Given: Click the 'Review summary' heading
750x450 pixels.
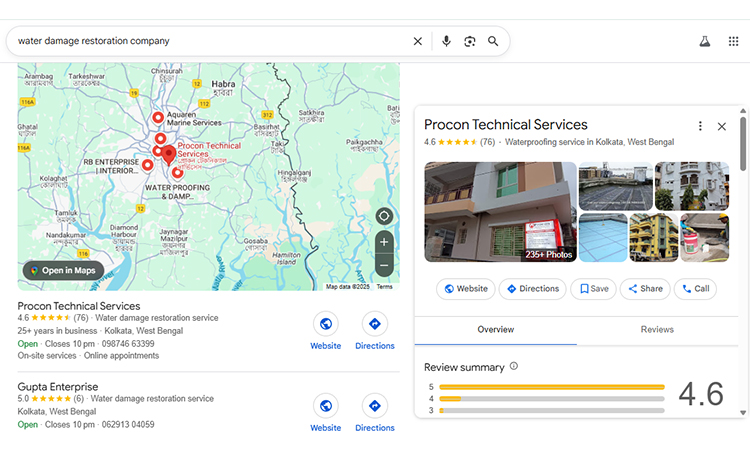Looking at the screenshot, I should [464, 367].
